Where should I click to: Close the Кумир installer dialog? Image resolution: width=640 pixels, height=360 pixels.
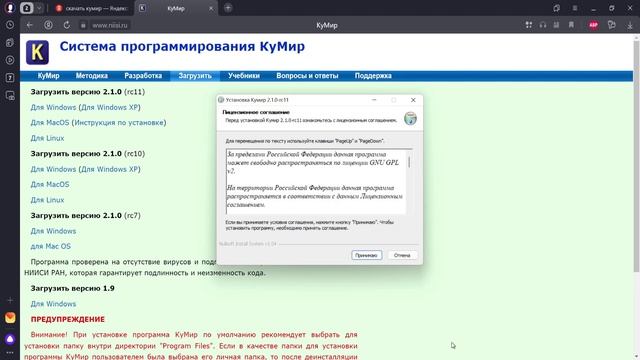413,100
